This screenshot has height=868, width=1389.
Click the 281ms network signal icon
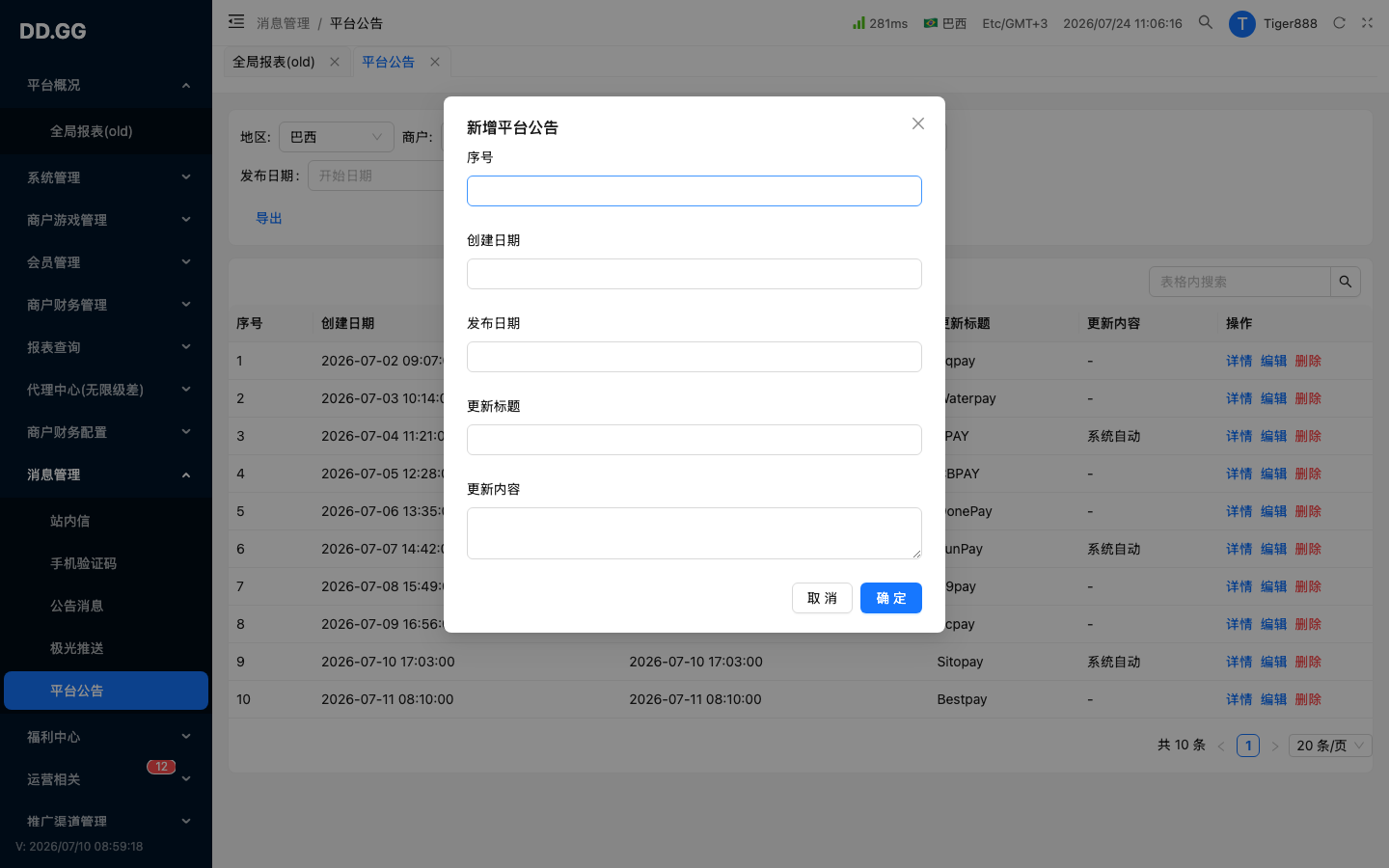tap(858, 22)
